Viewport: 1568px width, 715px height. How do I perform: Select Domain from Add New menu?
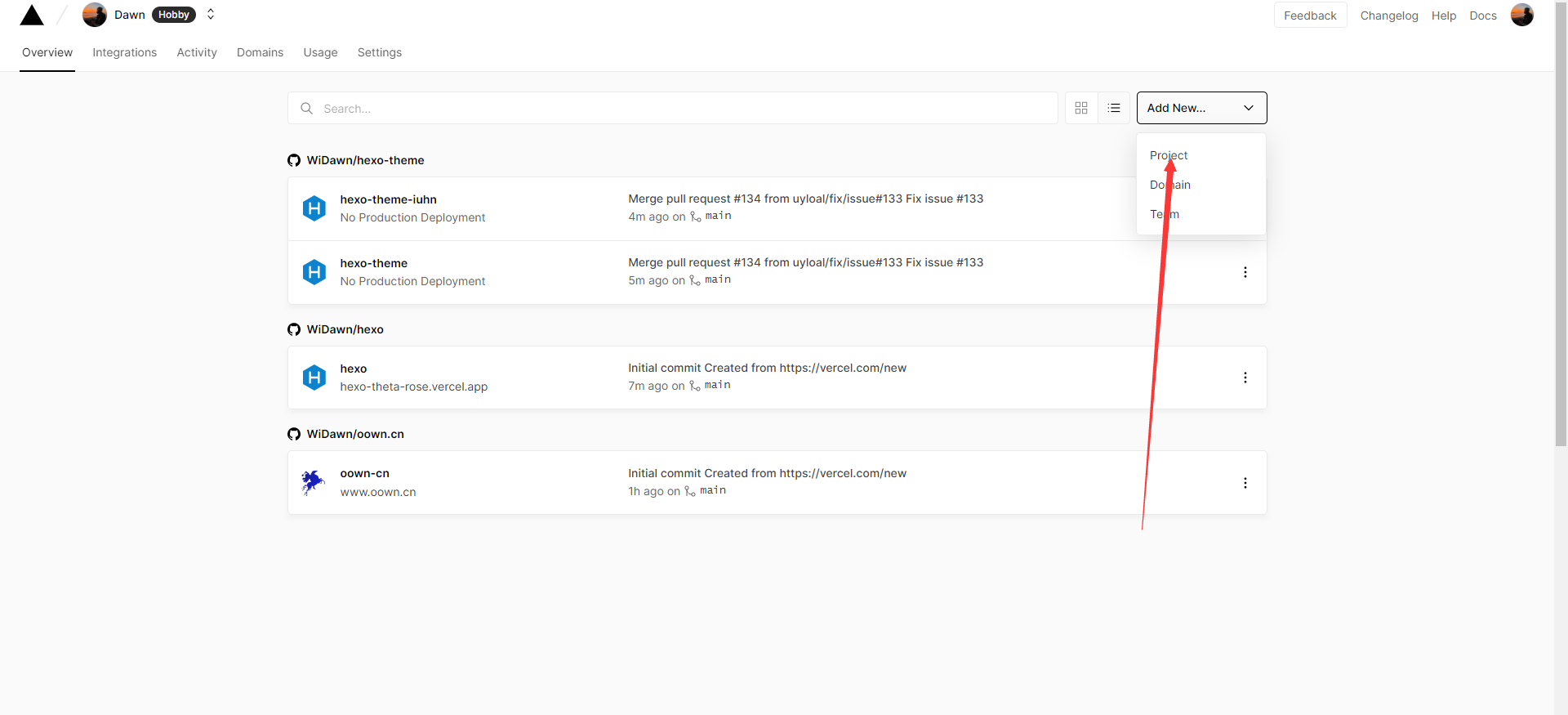click(1170, 185)
